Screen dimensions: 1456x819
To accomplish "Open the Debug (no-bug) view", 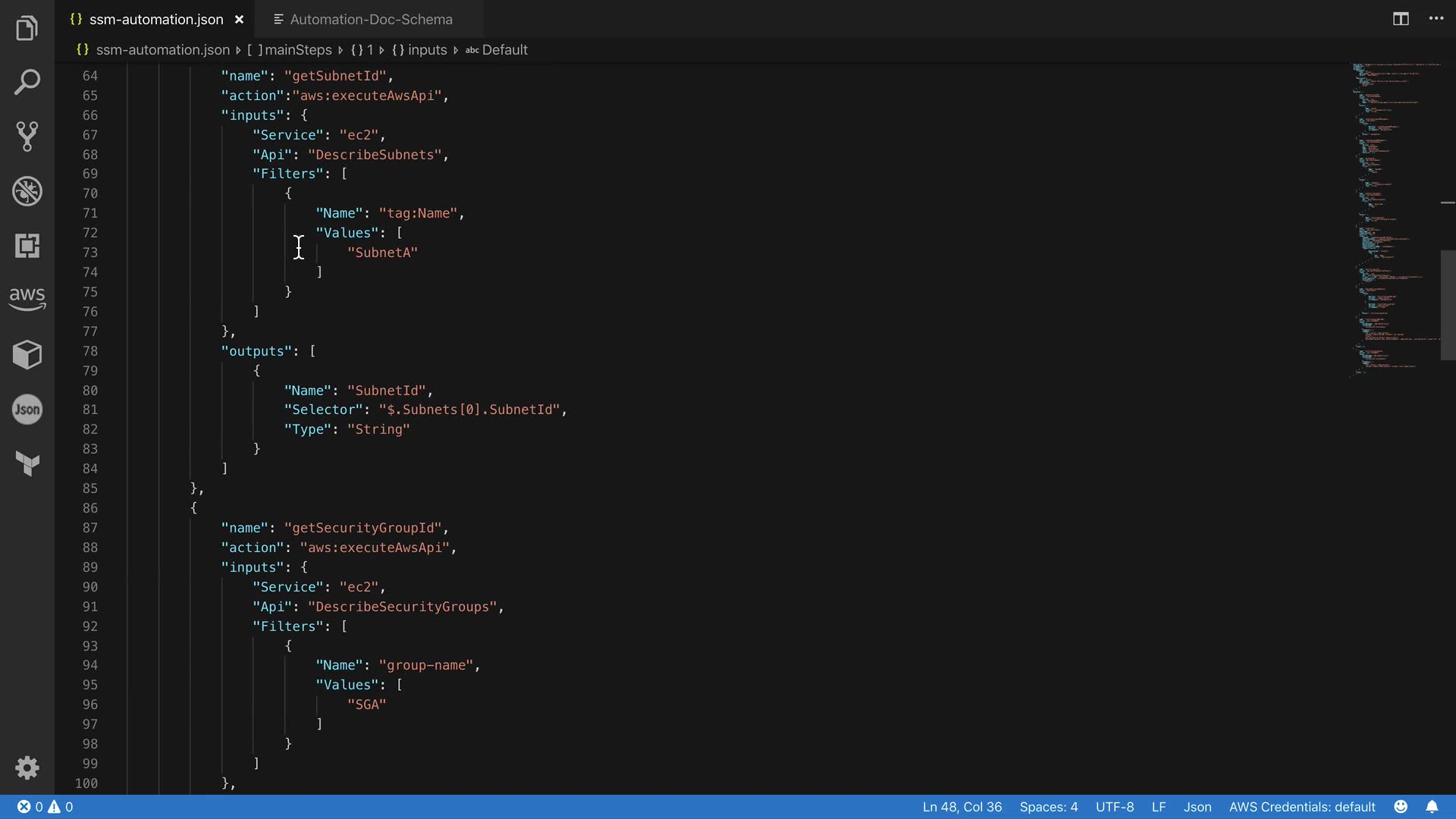I will click(x=27, y=191).
